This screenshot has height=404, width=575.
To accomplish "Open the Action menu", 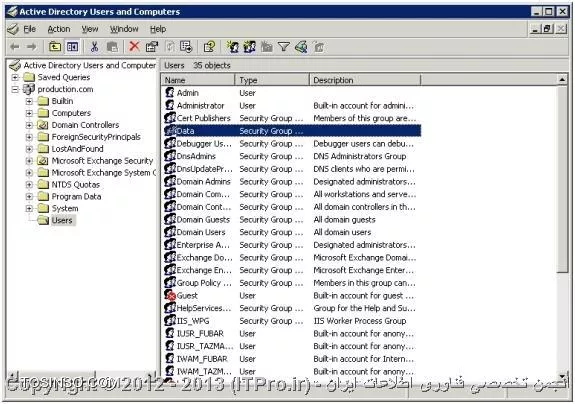I will click(59, 29).
